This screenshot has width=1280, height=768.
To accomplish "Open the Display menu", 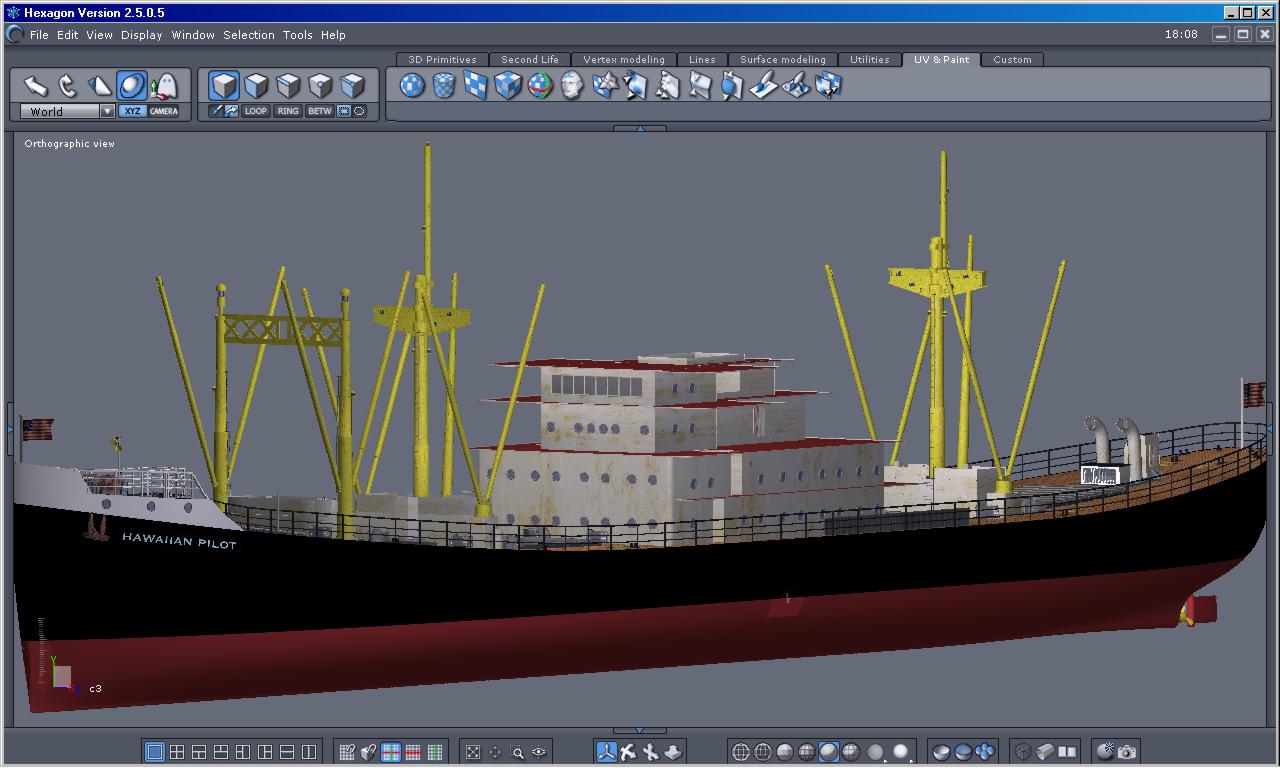I will [141, 35].
